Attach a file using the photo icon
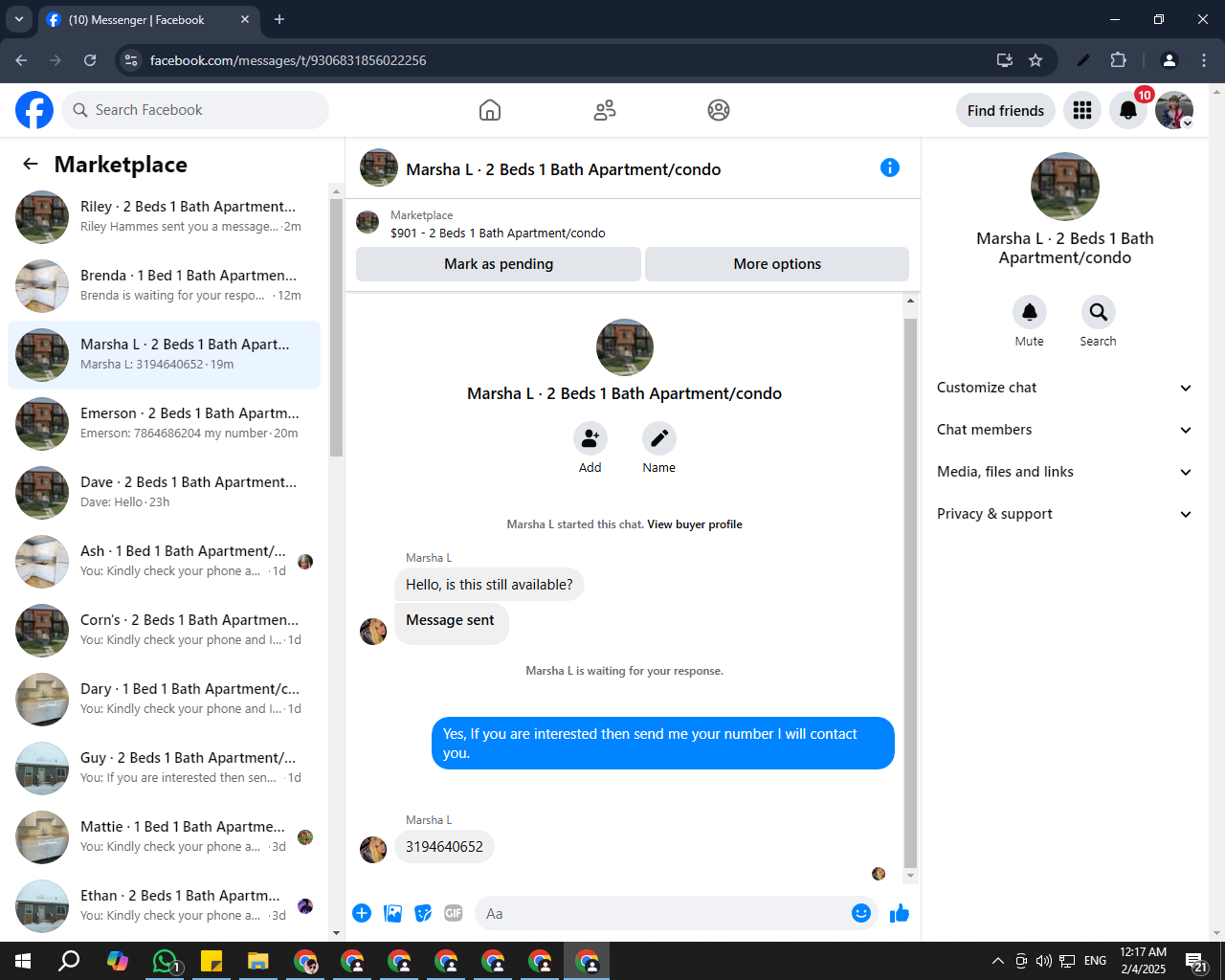Screen dimensions: 1225x980 [392, 913]
